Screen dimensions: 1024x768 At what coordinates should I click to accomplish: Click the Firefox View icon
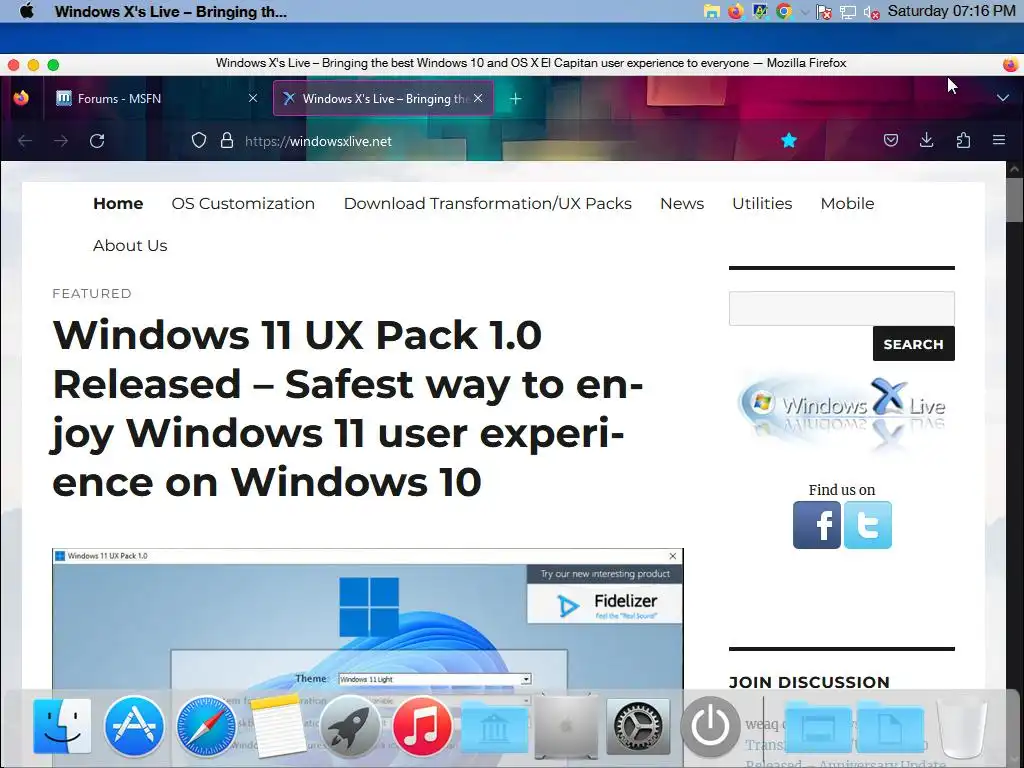[x=22, y=98]
